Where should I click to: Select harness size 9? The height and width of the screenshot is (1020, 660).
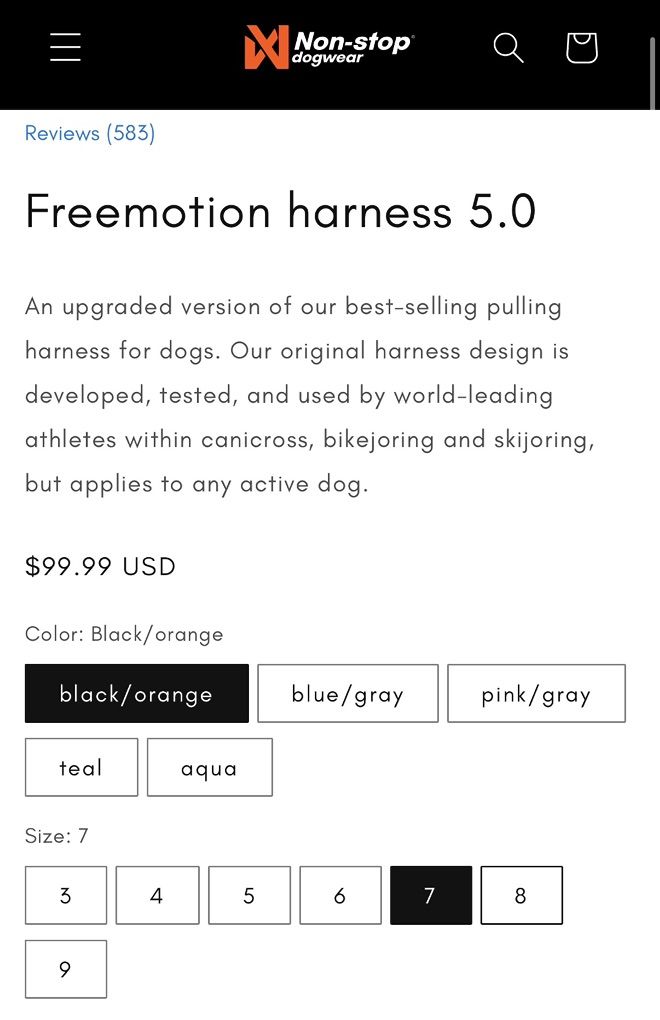coord(65,969)
